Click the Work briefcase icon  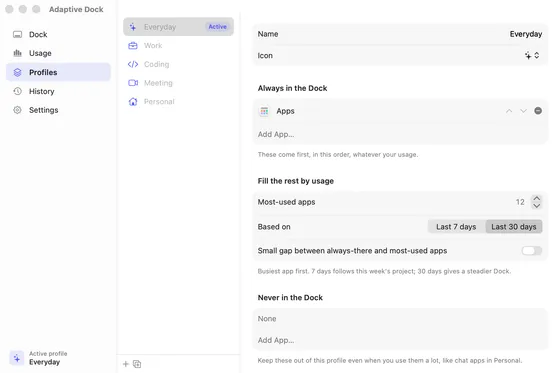click(133, 45)
